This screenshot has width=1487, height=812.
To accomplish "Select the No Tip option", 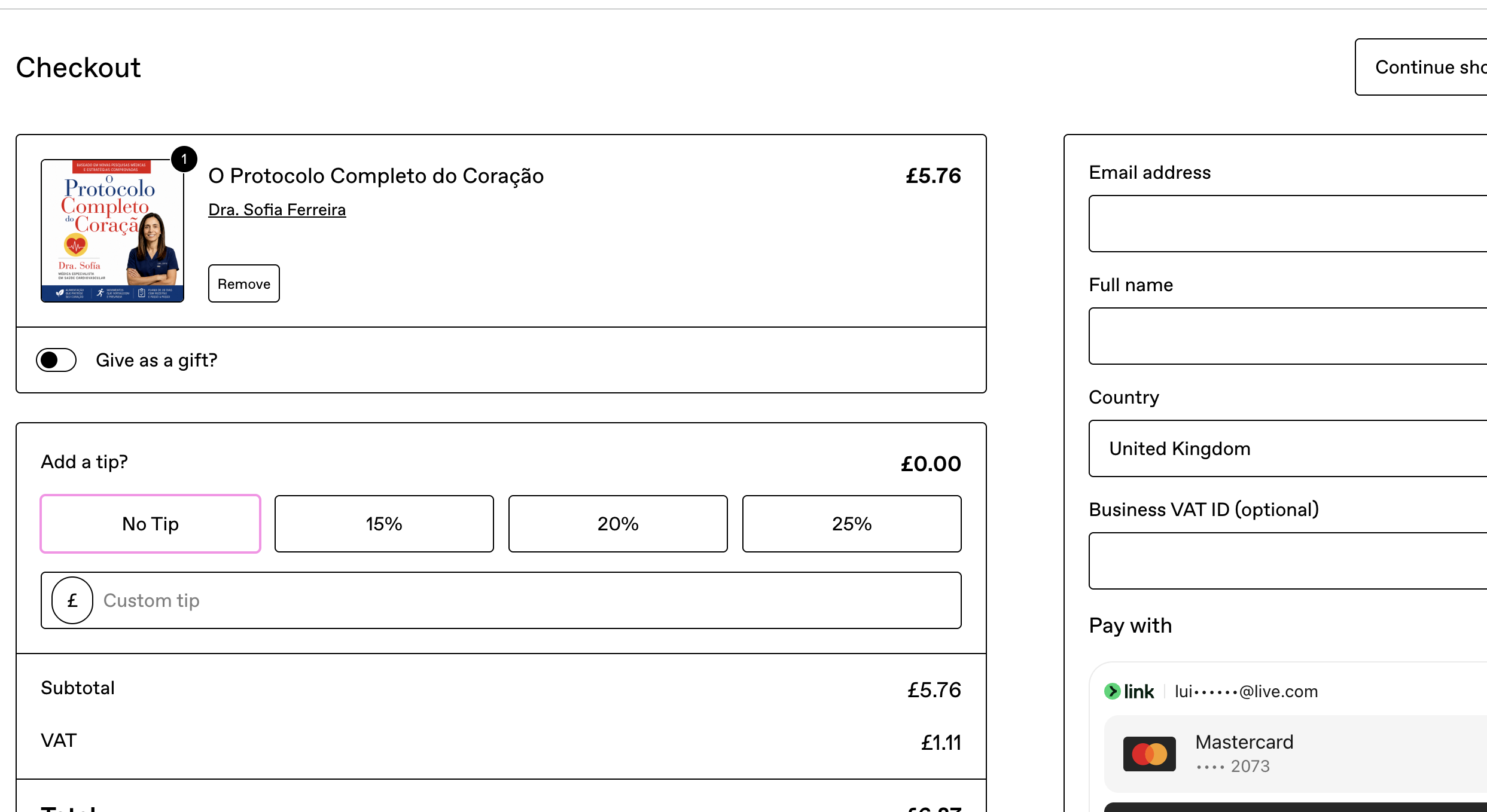I will [x=151, y=524].
